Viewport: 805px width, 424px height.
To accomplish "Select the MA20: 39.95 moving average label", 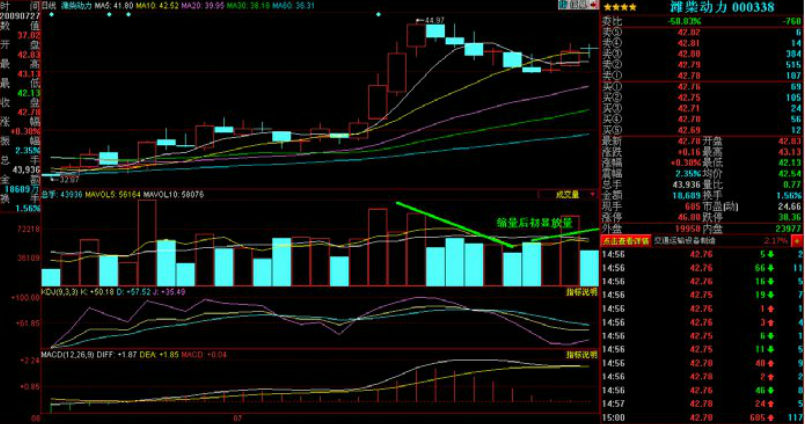I will [202, 6].
